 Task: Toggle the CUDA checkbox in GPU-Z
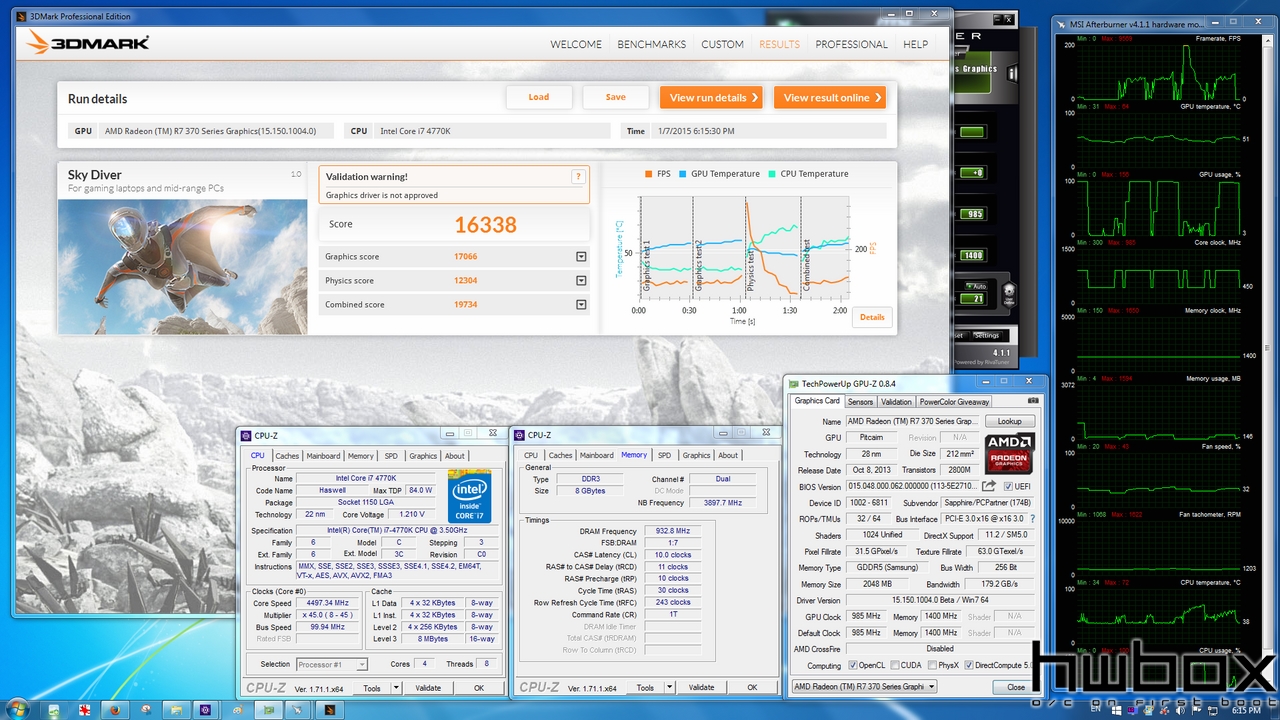(893, 665)
